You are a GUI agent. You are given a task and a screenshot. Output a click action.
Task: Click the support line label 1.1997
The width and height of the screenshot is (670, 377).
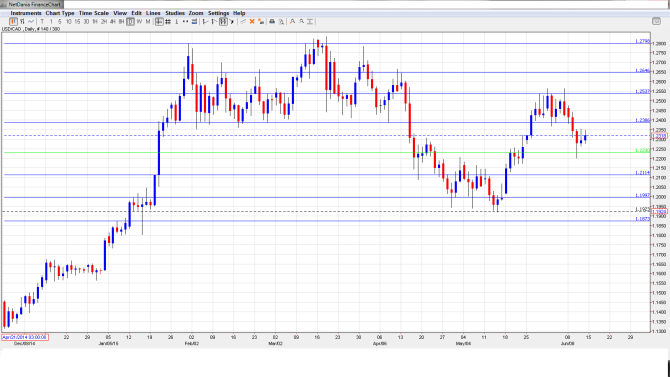642,195
